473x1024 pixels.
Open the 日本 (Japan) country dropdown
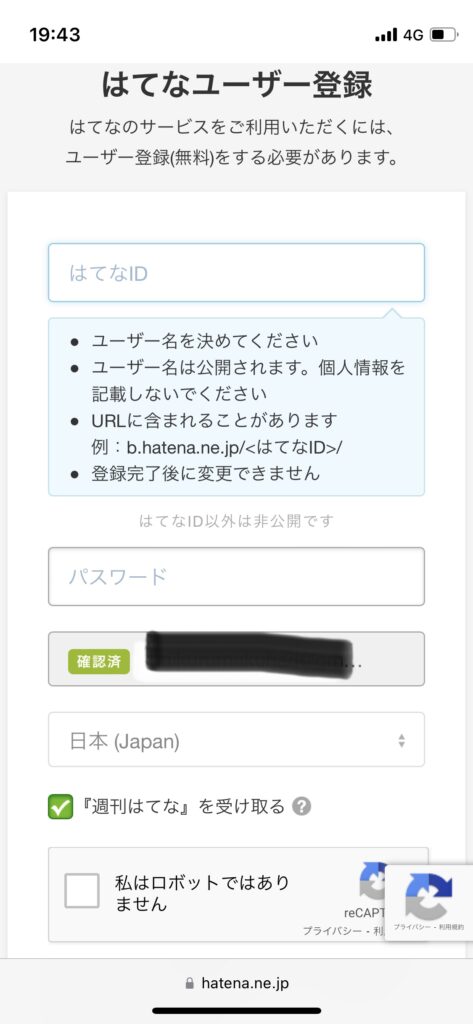click(236, 740)
